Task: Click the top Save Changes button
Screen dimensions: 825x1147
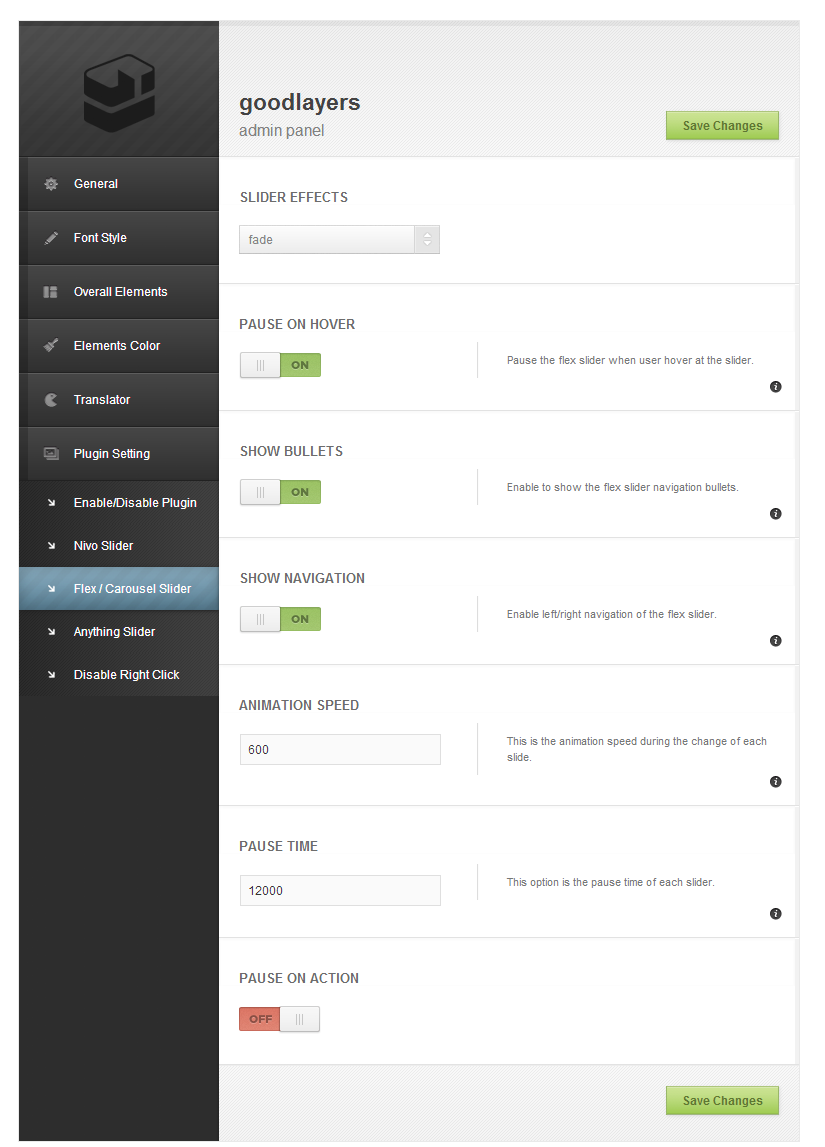Action: (x=722, y=126)
